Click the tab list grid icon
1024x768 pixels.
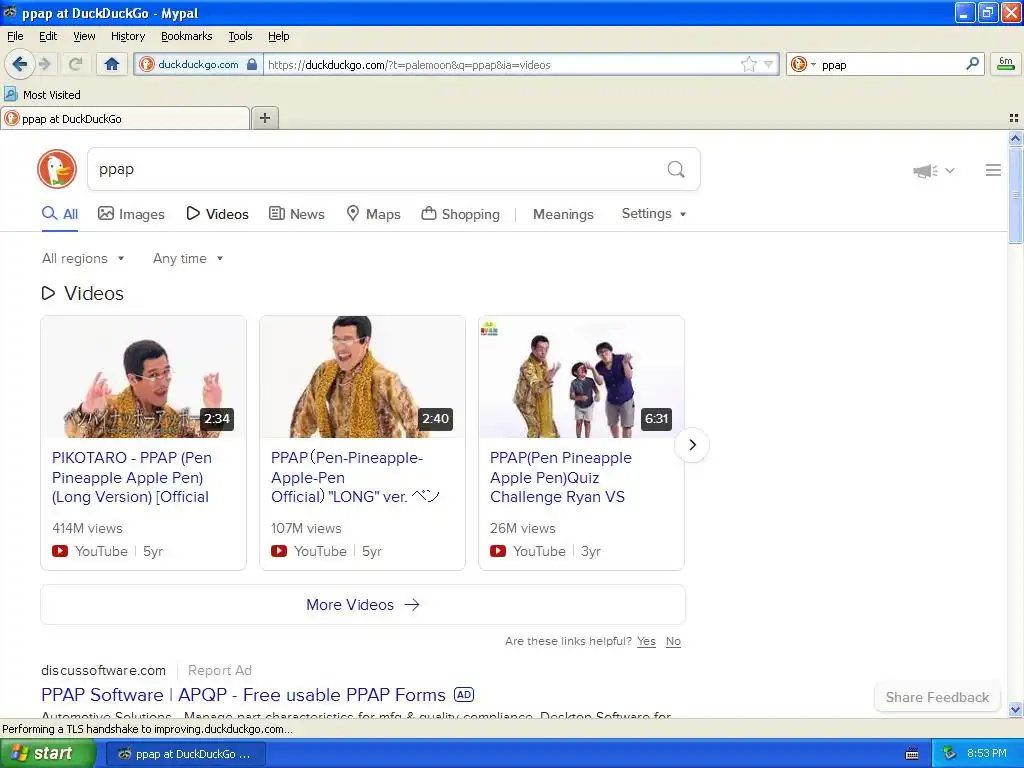coord(1014,118)
